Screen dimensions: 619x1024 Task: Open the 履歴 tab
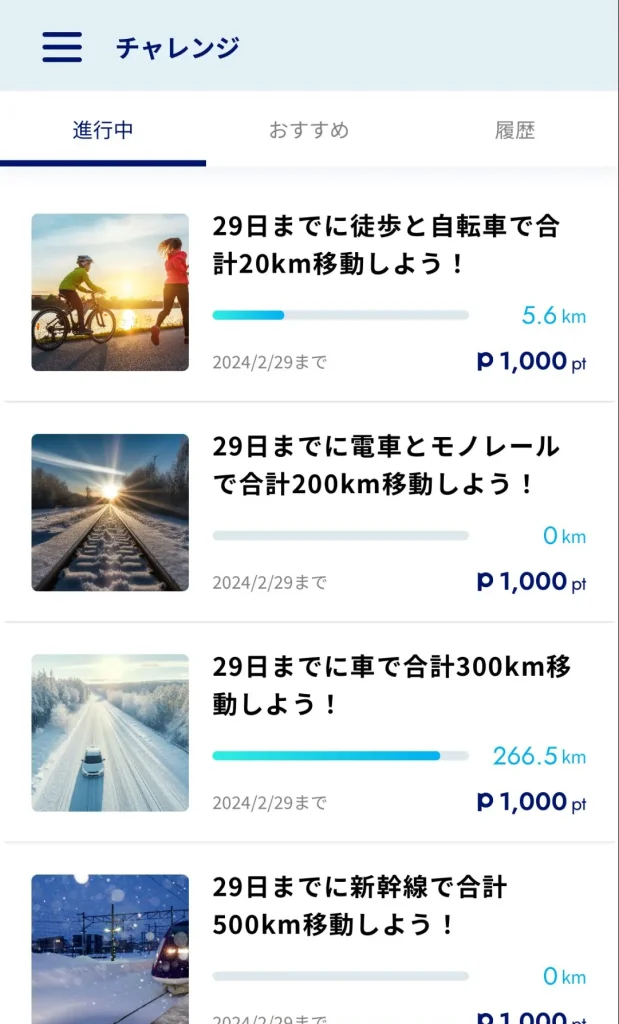coord(515,130)
